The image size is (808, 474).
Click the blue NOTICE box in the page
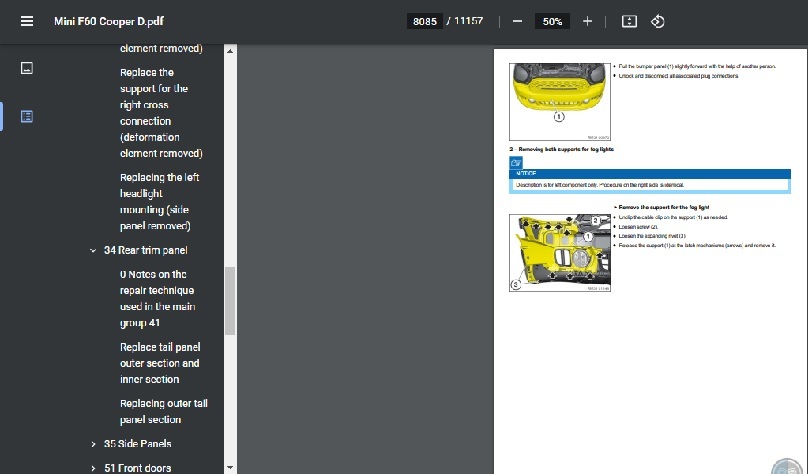pos(650,181)
